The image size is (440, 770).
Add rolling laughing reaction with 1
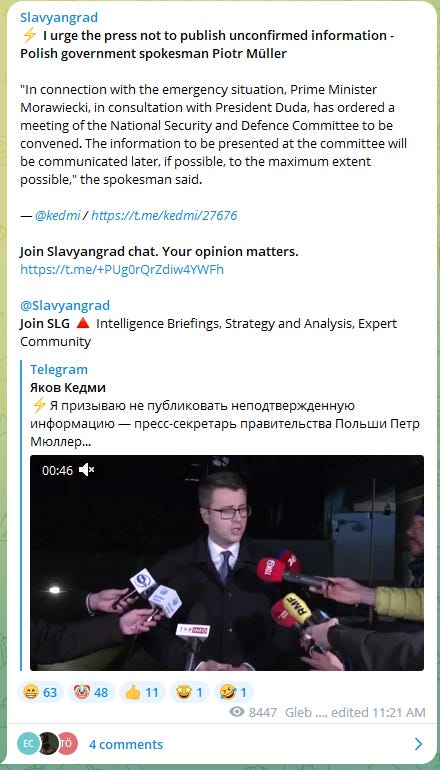pos(234,692)
